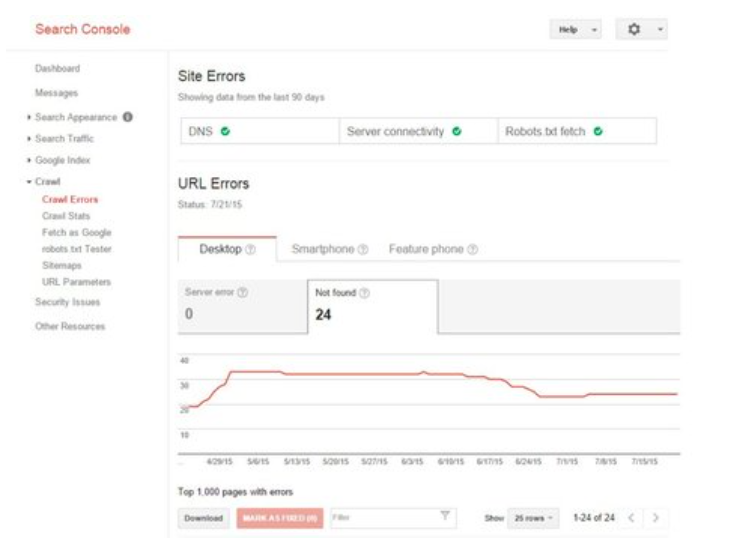
Task: Go to next page of results arrow
Action: point(656,518)
